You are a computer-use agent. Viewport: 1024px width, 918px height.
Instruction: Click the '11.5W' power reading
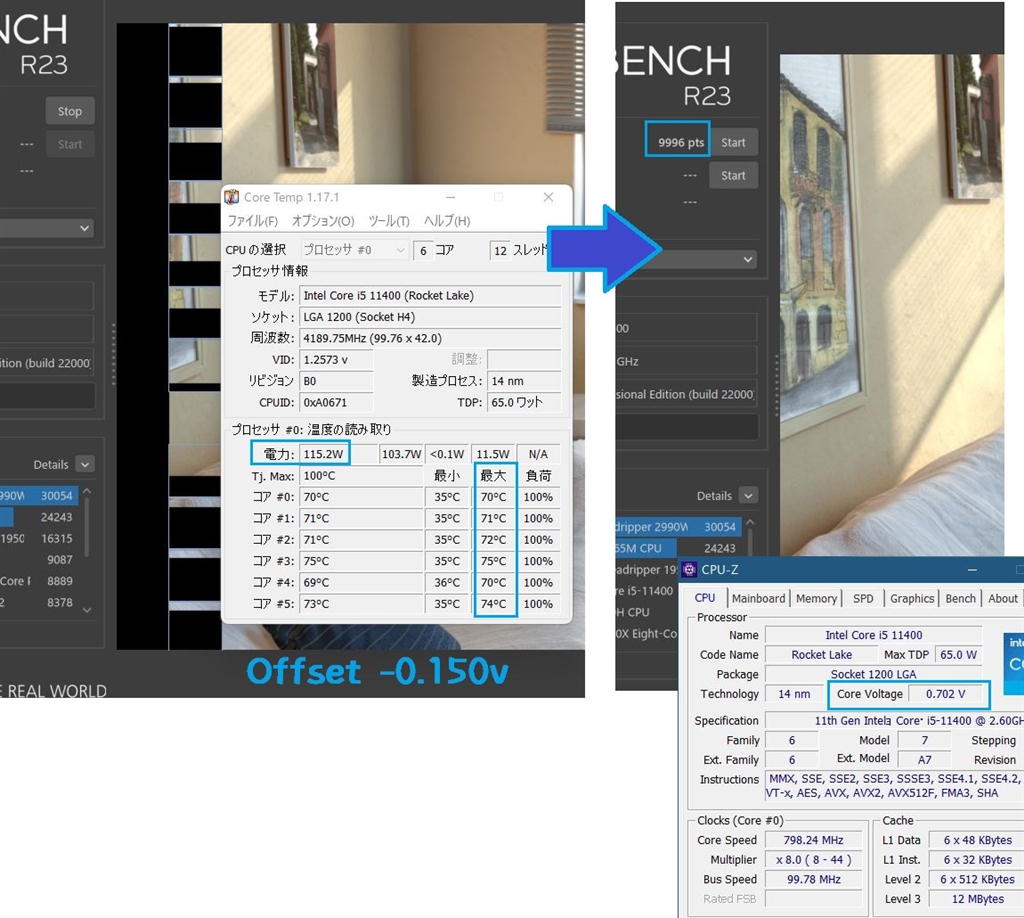tap(493, 454)
